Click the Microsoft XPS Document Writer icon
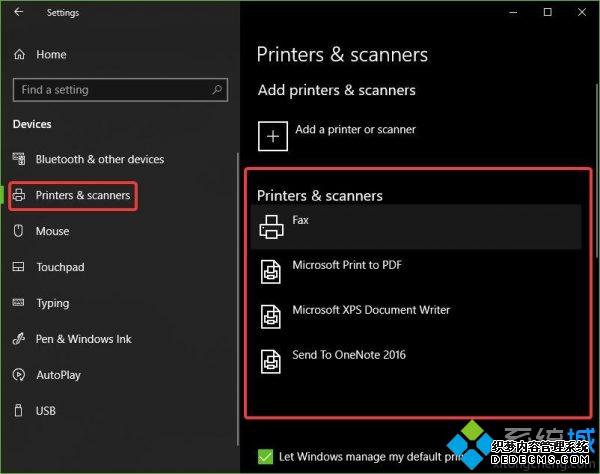 [271, 316]
